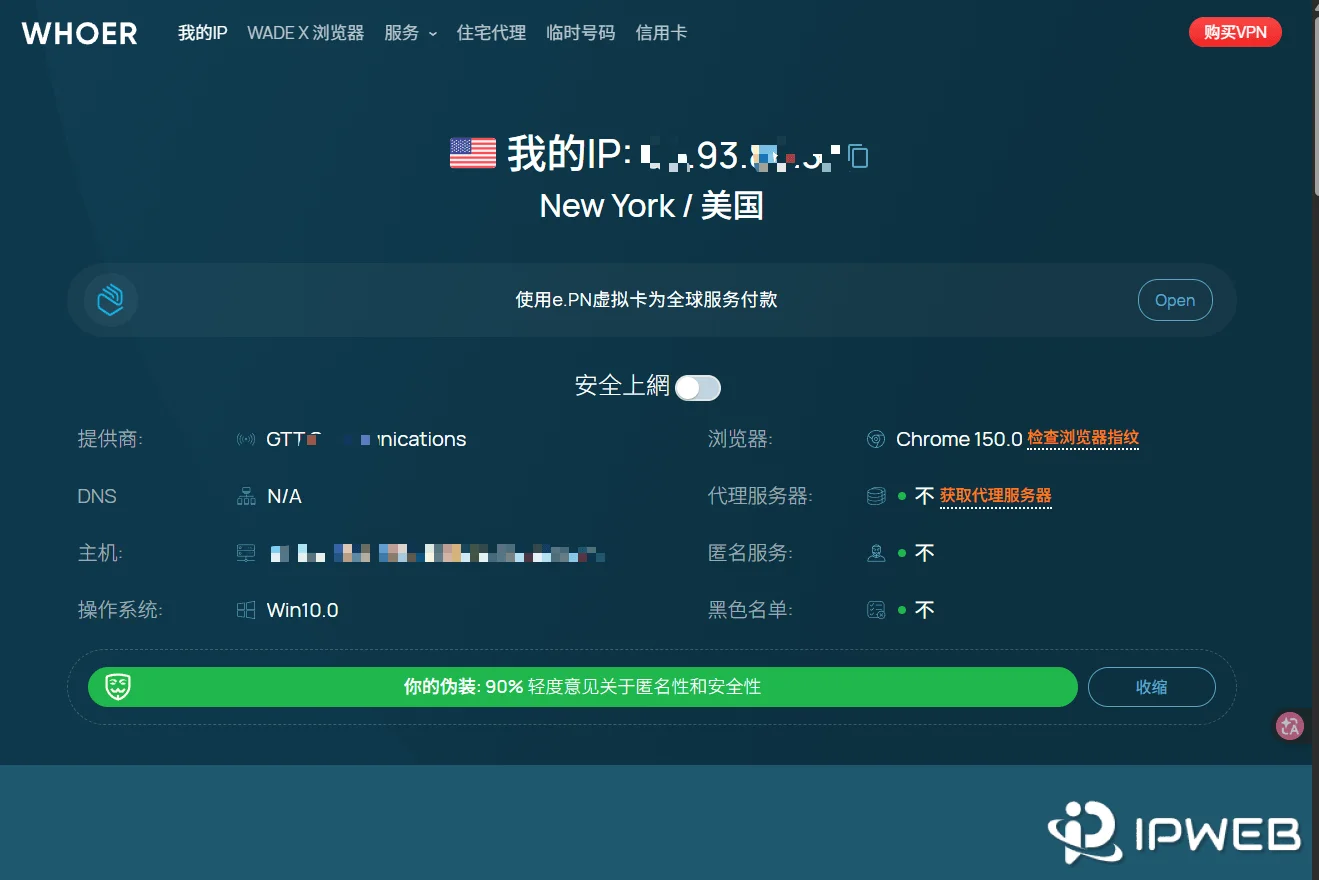Click the 浏览器 label
This screenshot has width=1319, height=880.
pyautogui.click(x=740, y=439)
